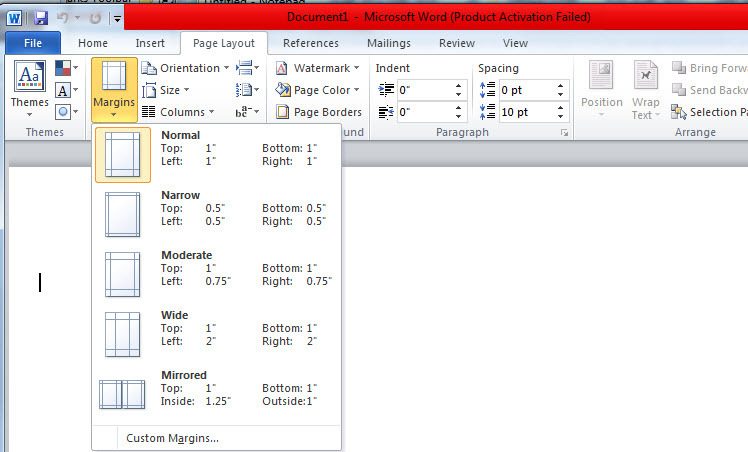Click the Word application icon in title bar

pos(14,19)
